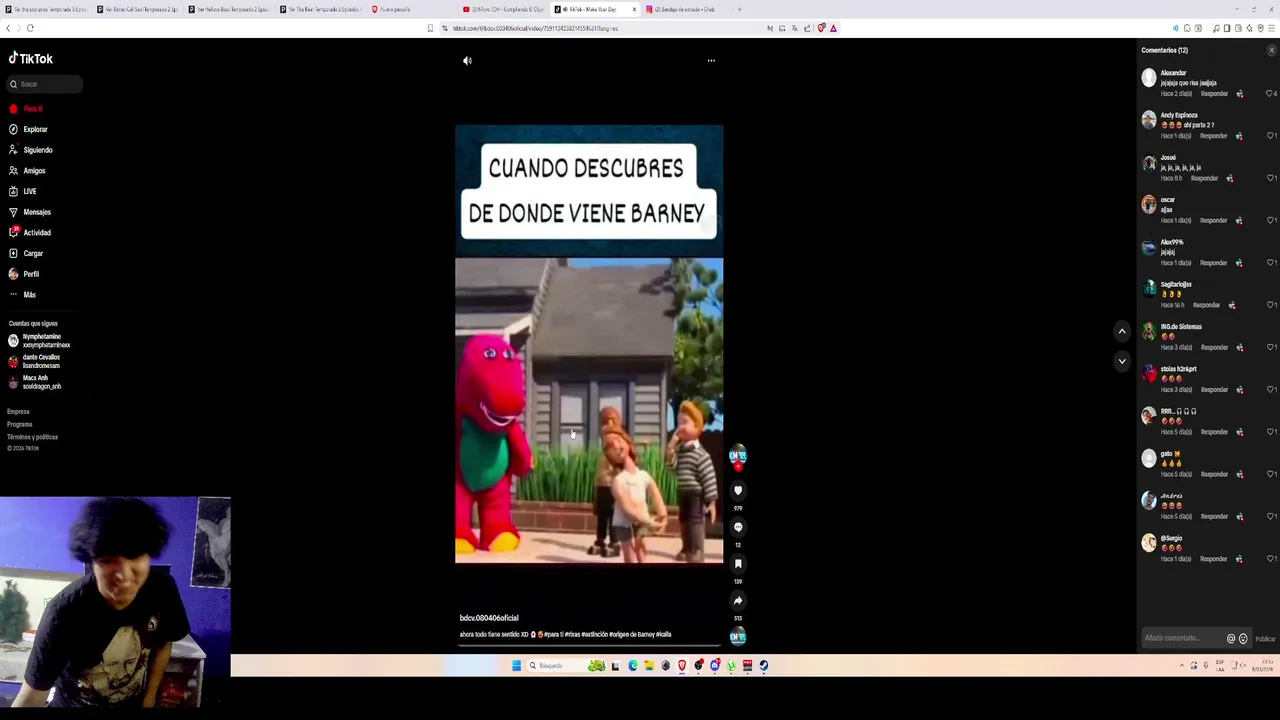This screenshot has width=1280, height=720.
Task: Open Alexander's profile avatar
Action: point(1149,77)
